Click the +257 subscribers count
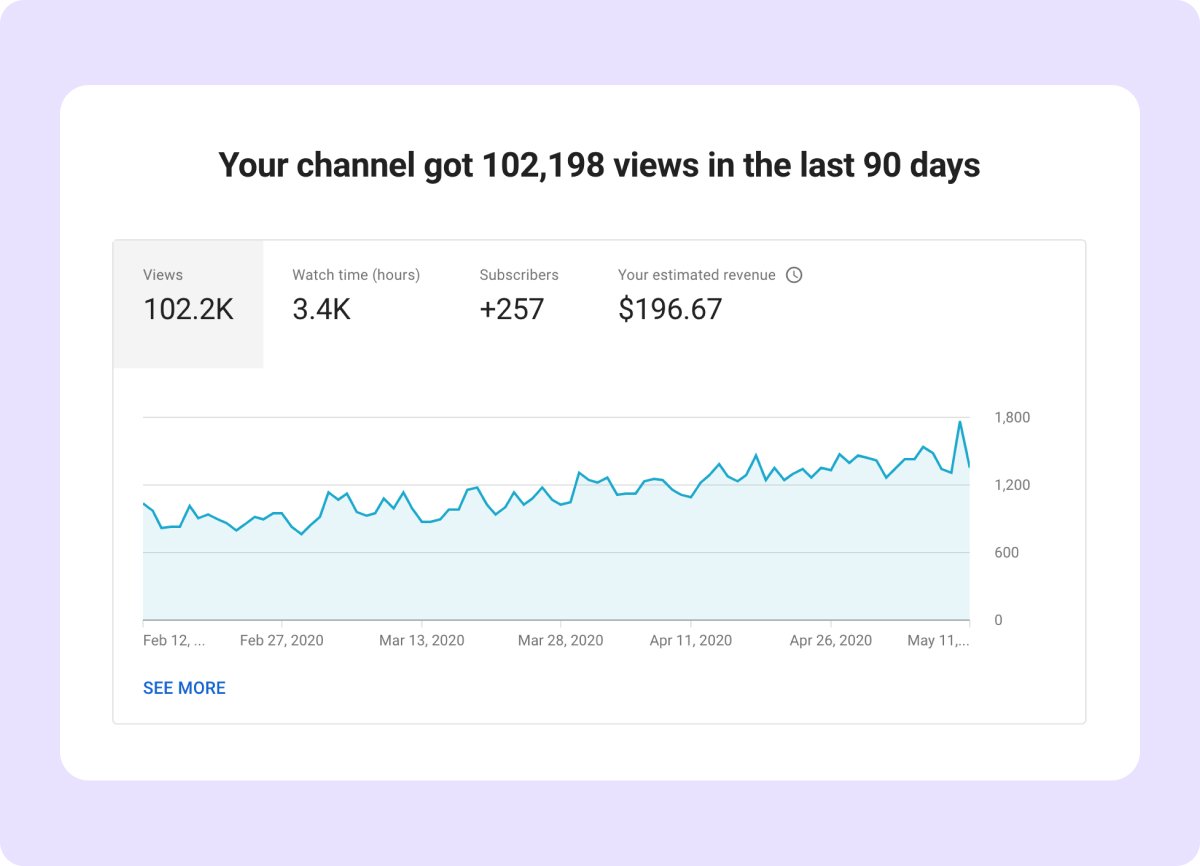Viewport: 1200px width, 866px height. tap(512, 310)
